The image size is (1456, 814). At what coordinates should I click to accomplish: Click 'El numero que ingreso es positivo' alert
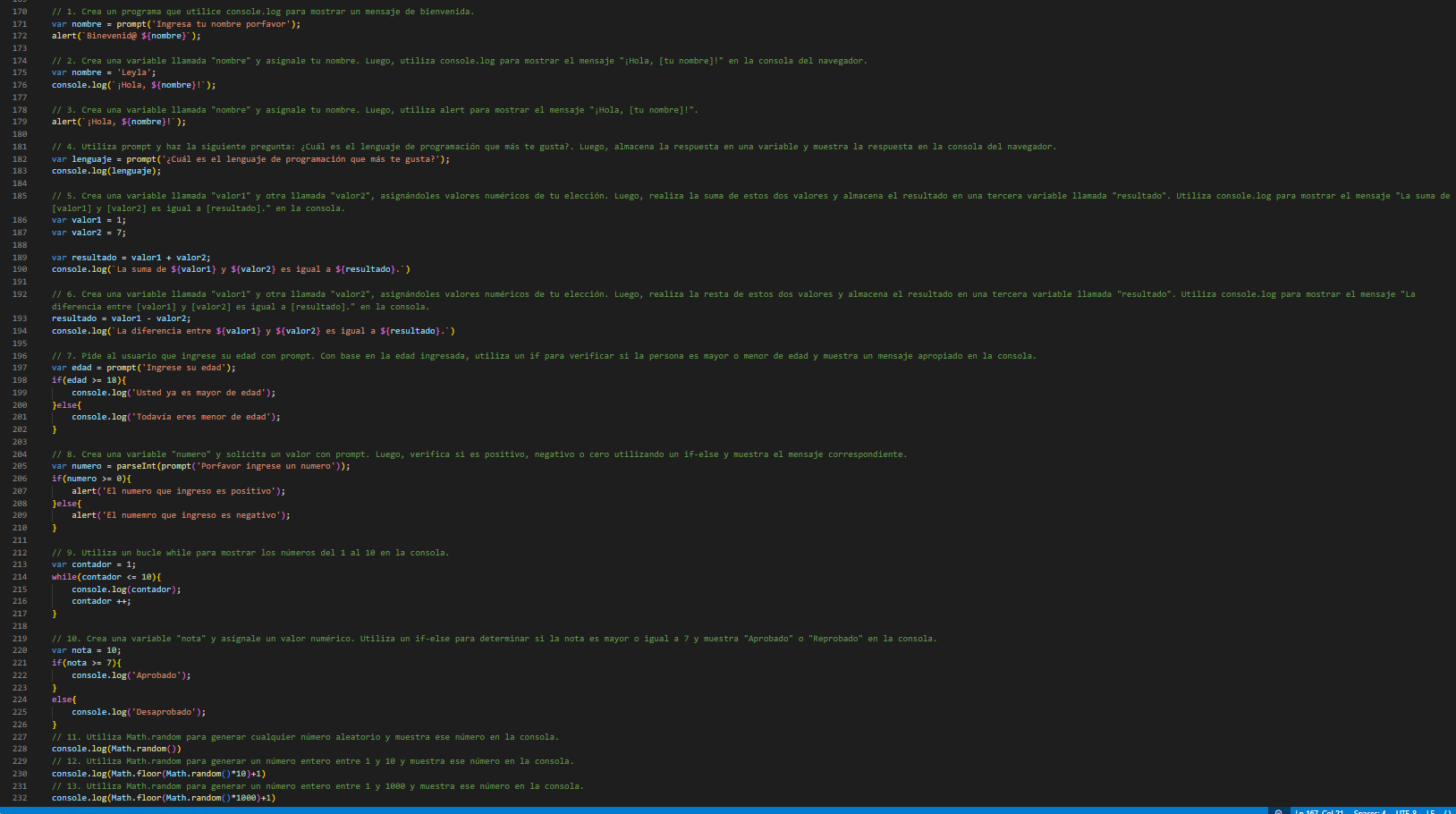click(x=178, y=491)
